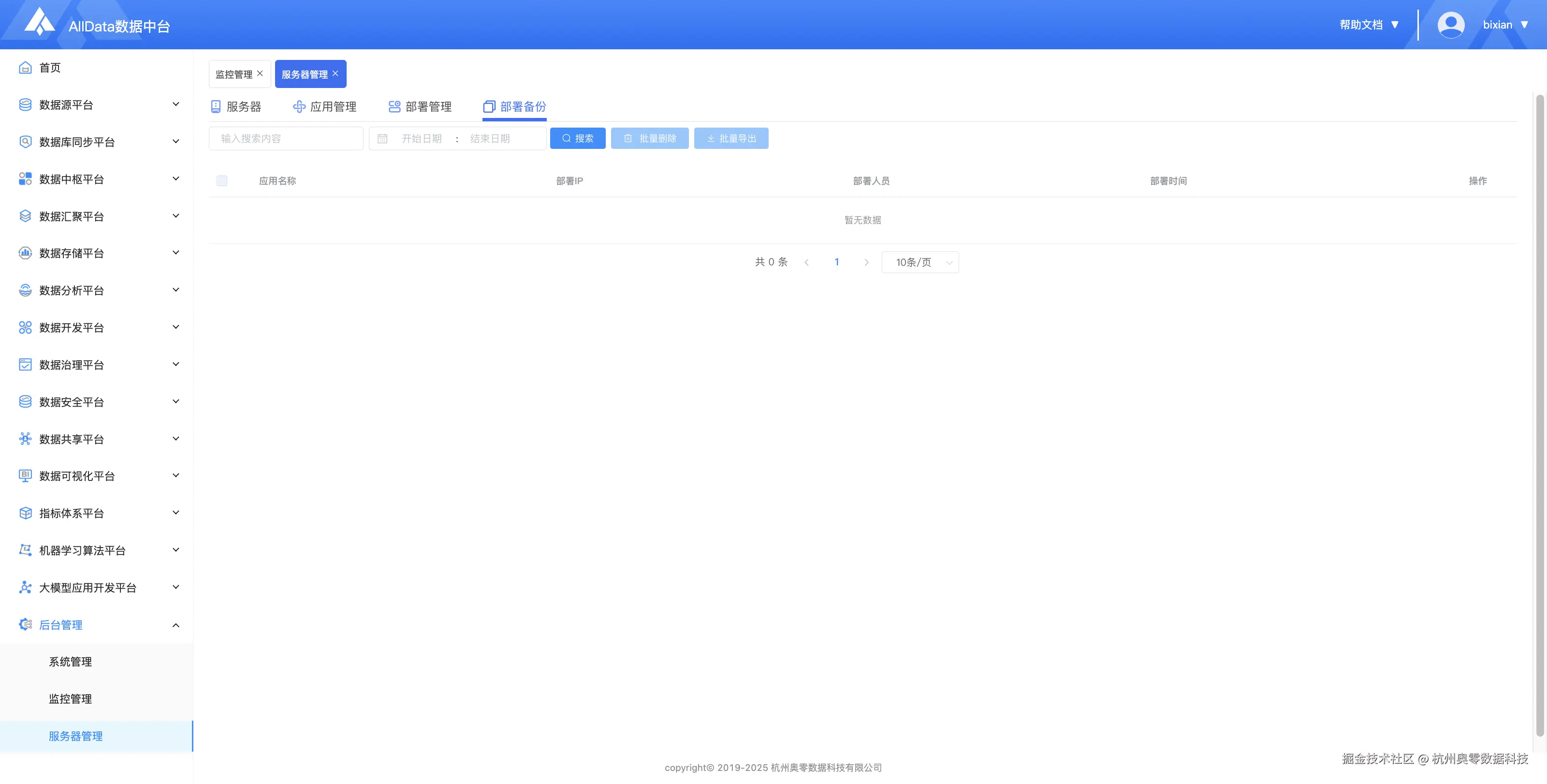Viewport: 1547px width, 784px height.
Task: Click the 批量导出 export button
Action: [731, 138]
